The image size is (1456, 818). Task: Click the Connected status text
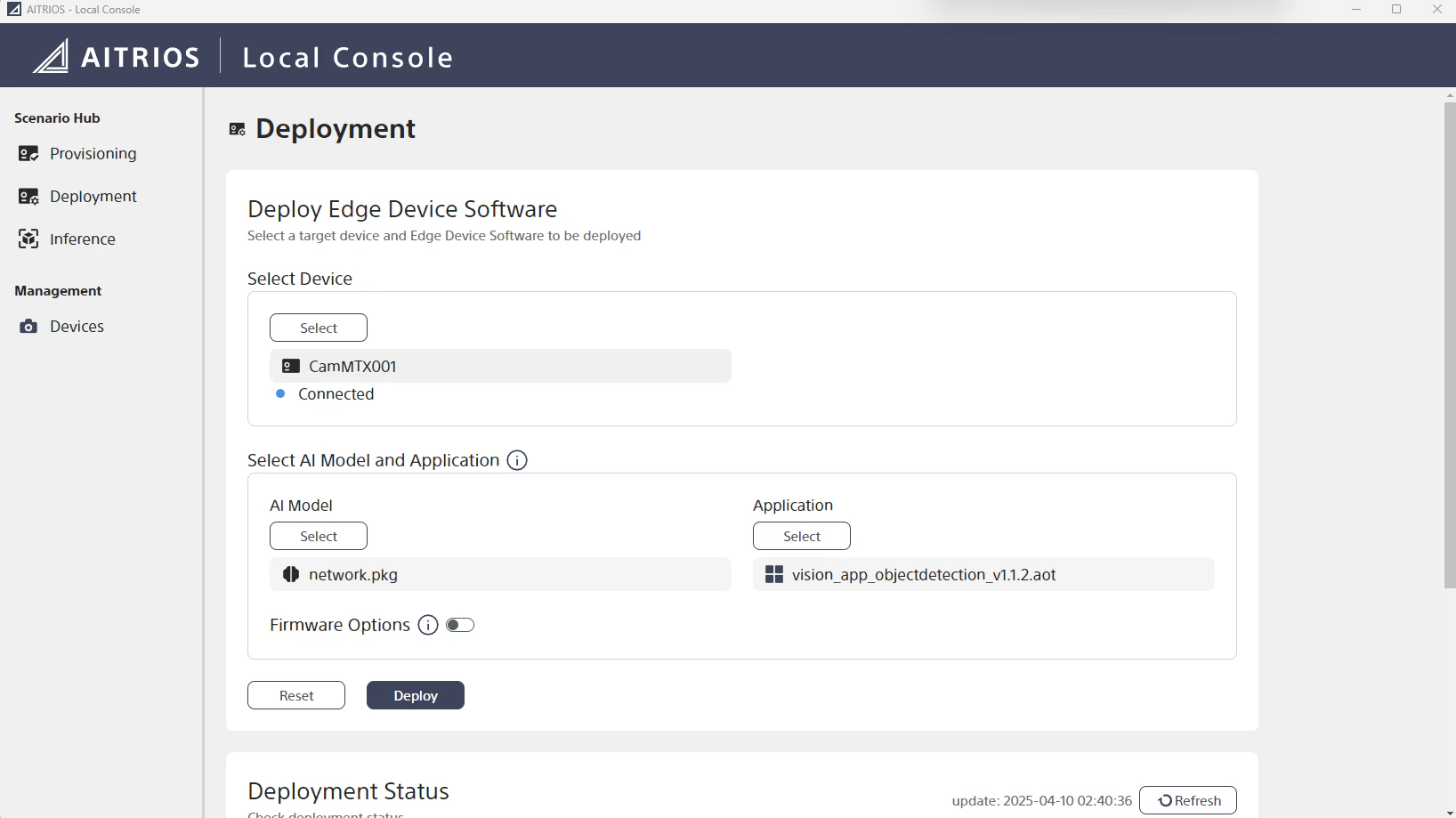click(x=336, y=394)
